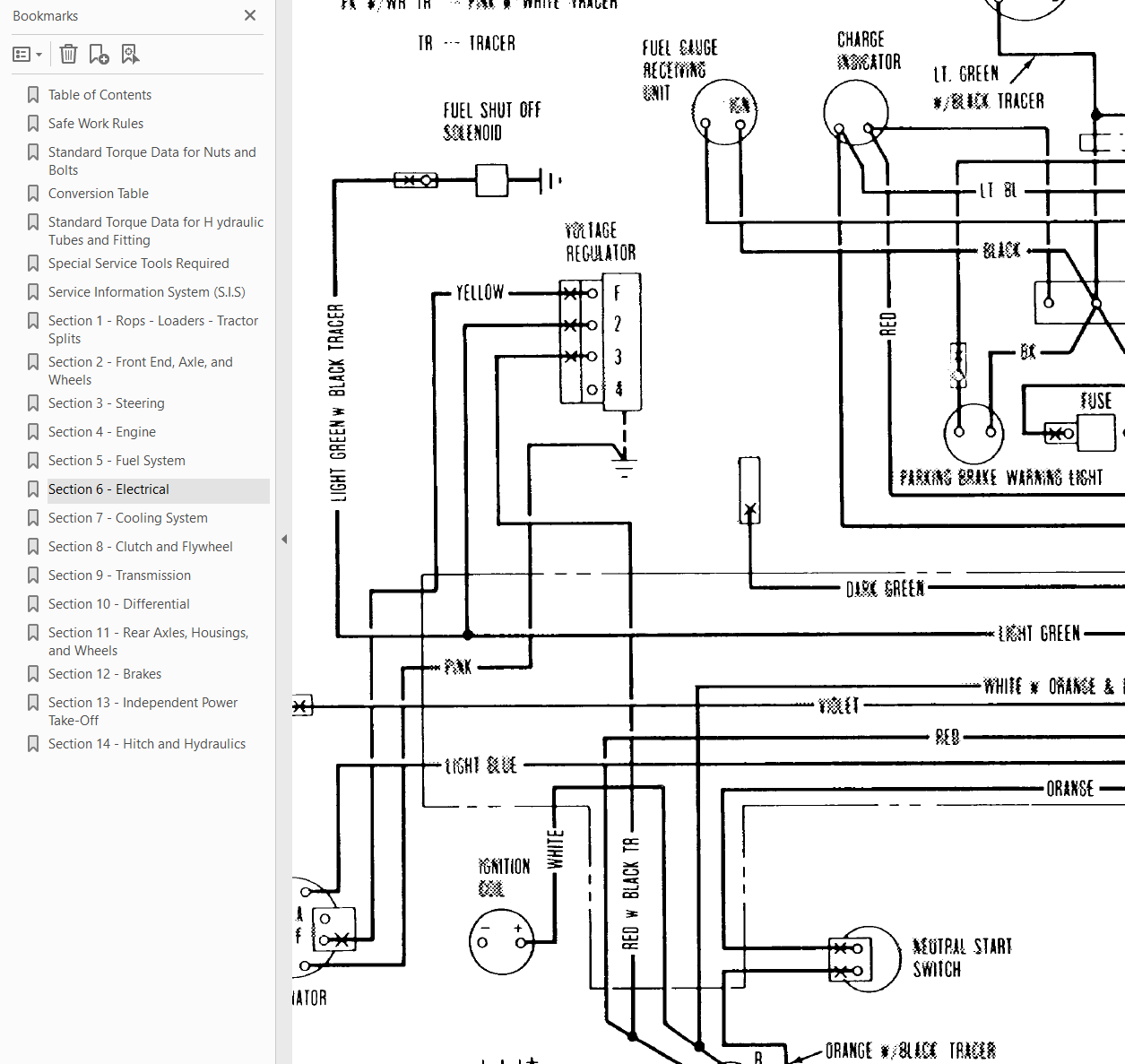The height and width of the screenshot is (1064, 1125).
Task: Click the ORANGE w/BLACK TRACER label
Action: [911, 1051]
